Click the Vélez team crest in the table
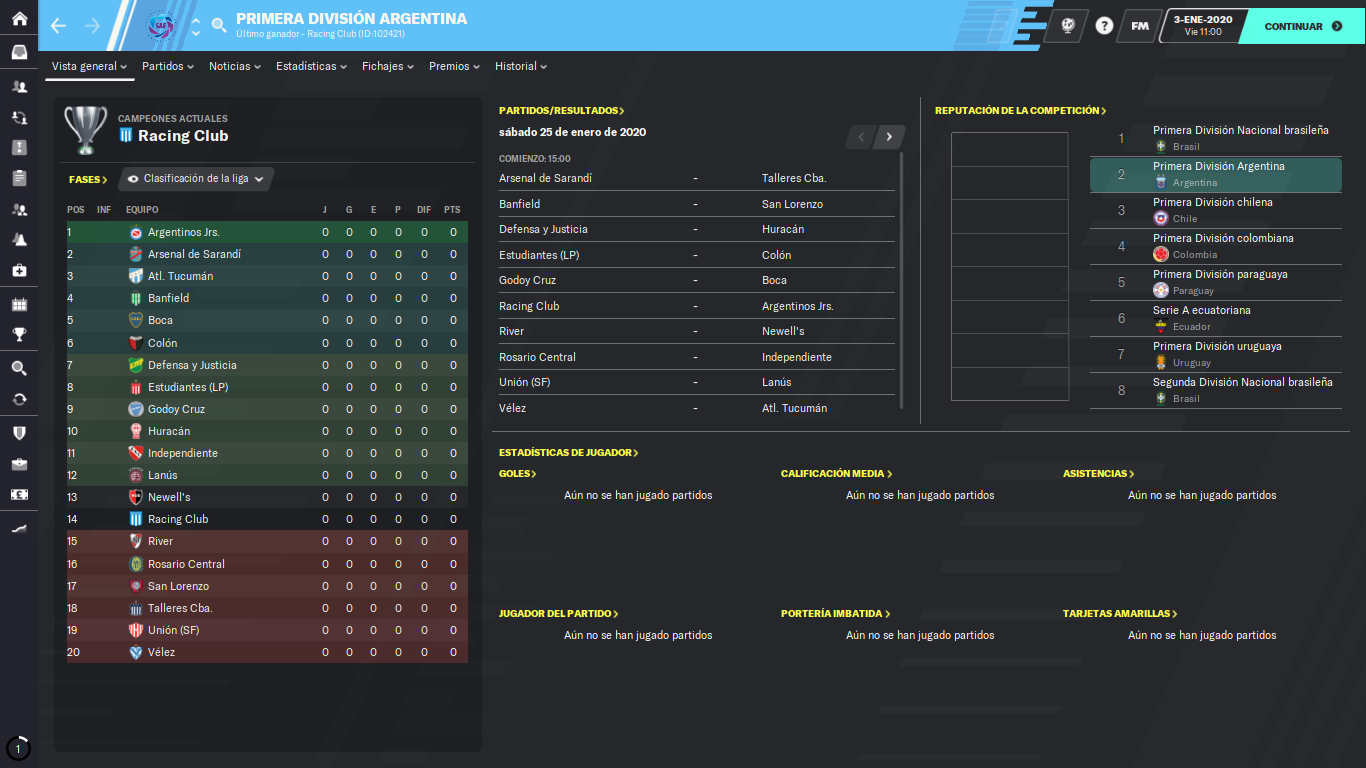Screen dimensions: 1366x768 point(136,652)
